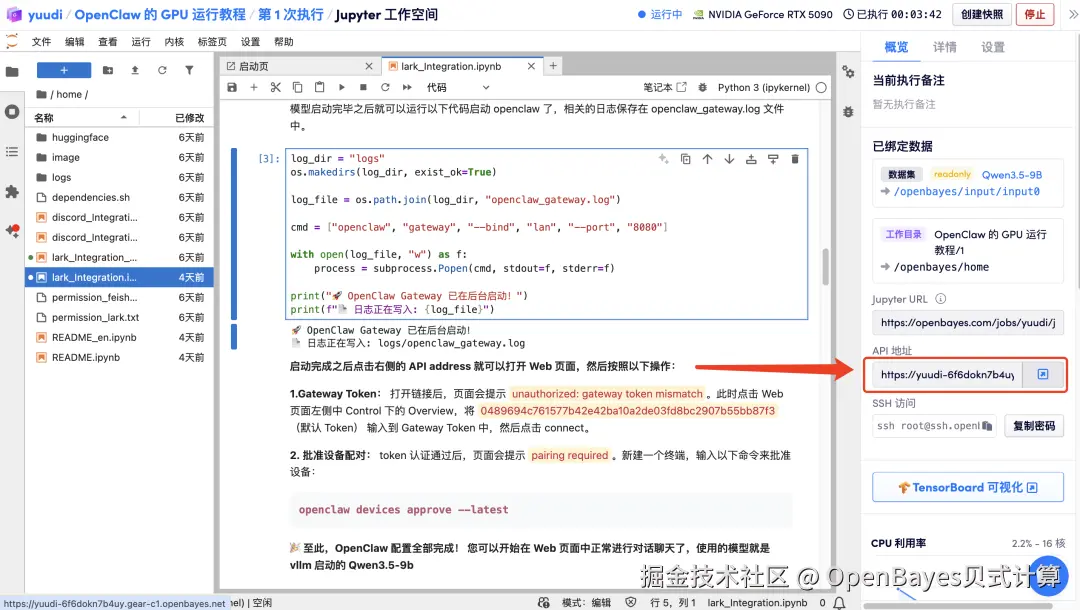Restart kernel and run all cells
Image resolution: width=1080 pixels, height=610 pixels.
click(x=407, y=87)
